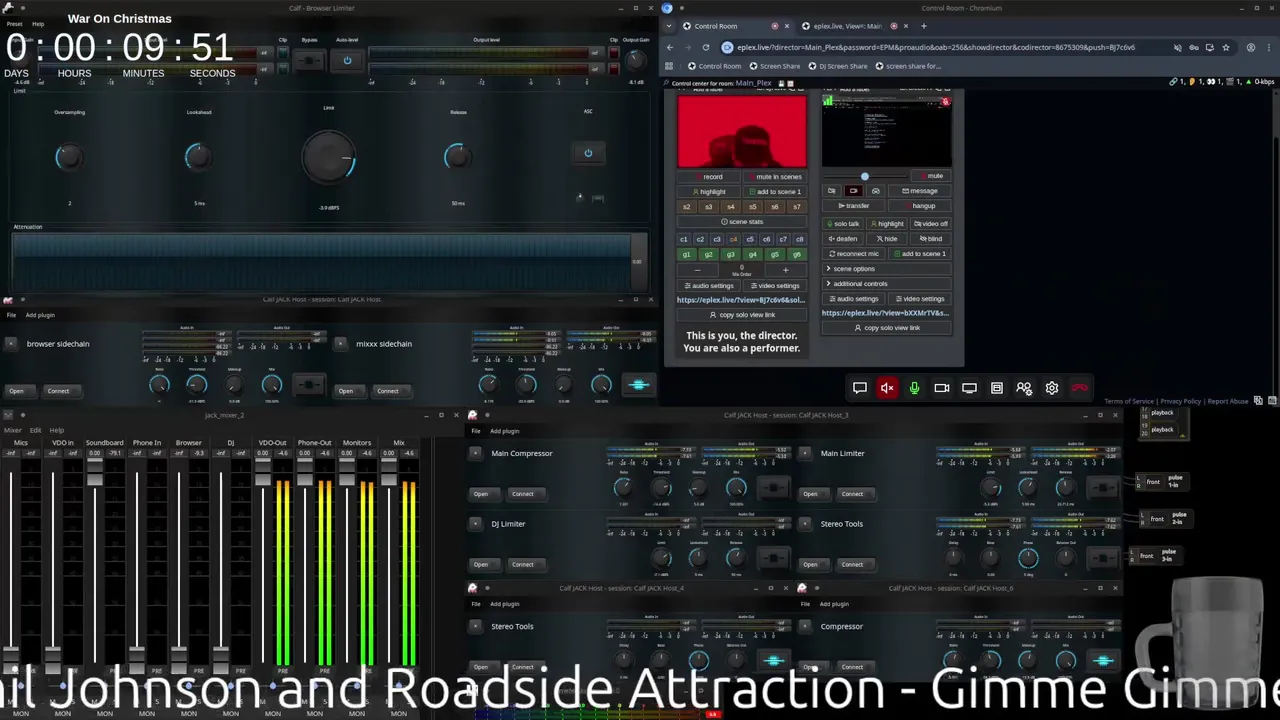This screenshot has height=720, width=1280.
Task: Open the Edit menu in jack_mixer
Action: [35, 430]
